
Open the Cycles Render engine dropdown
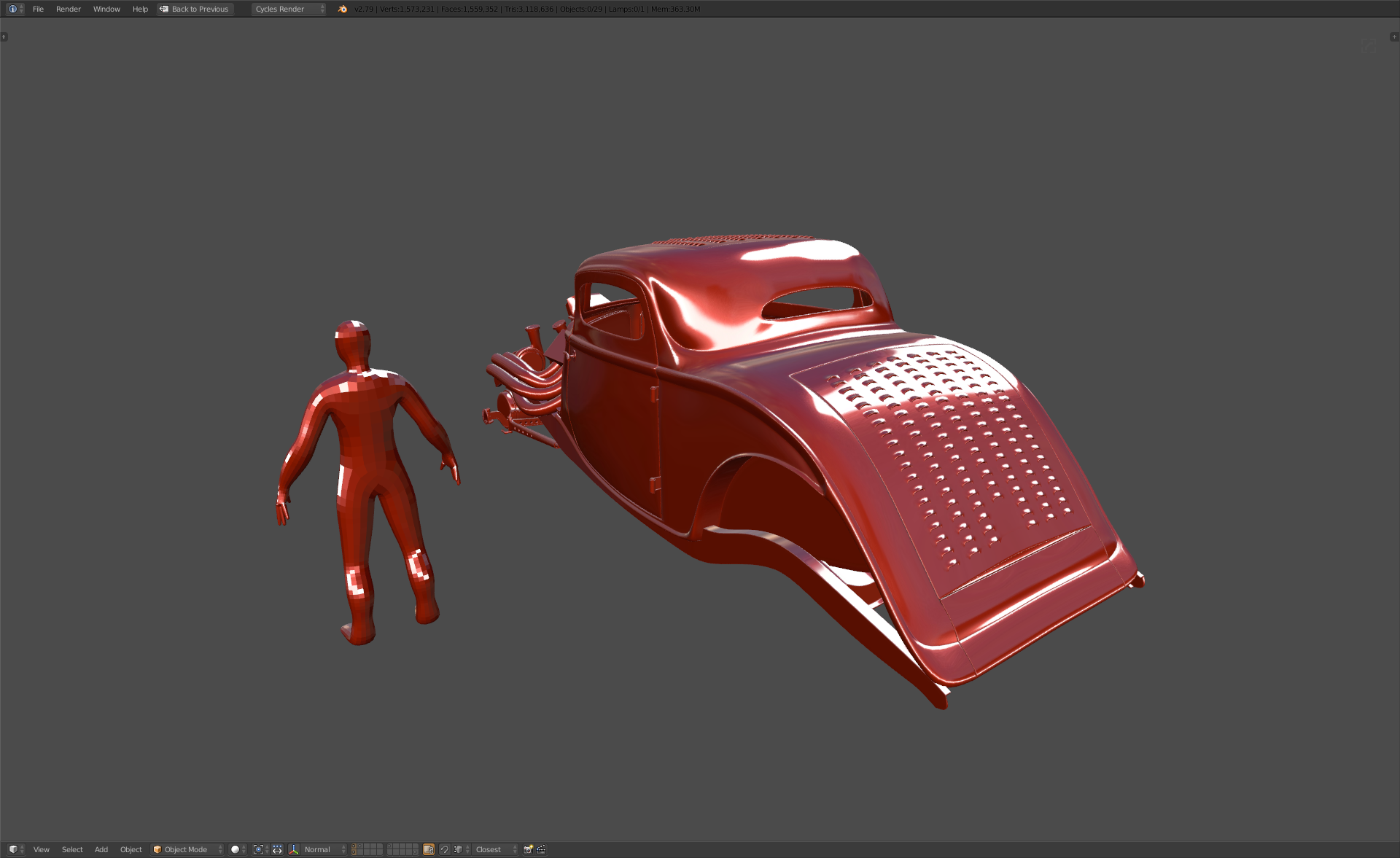click(289, 9)
